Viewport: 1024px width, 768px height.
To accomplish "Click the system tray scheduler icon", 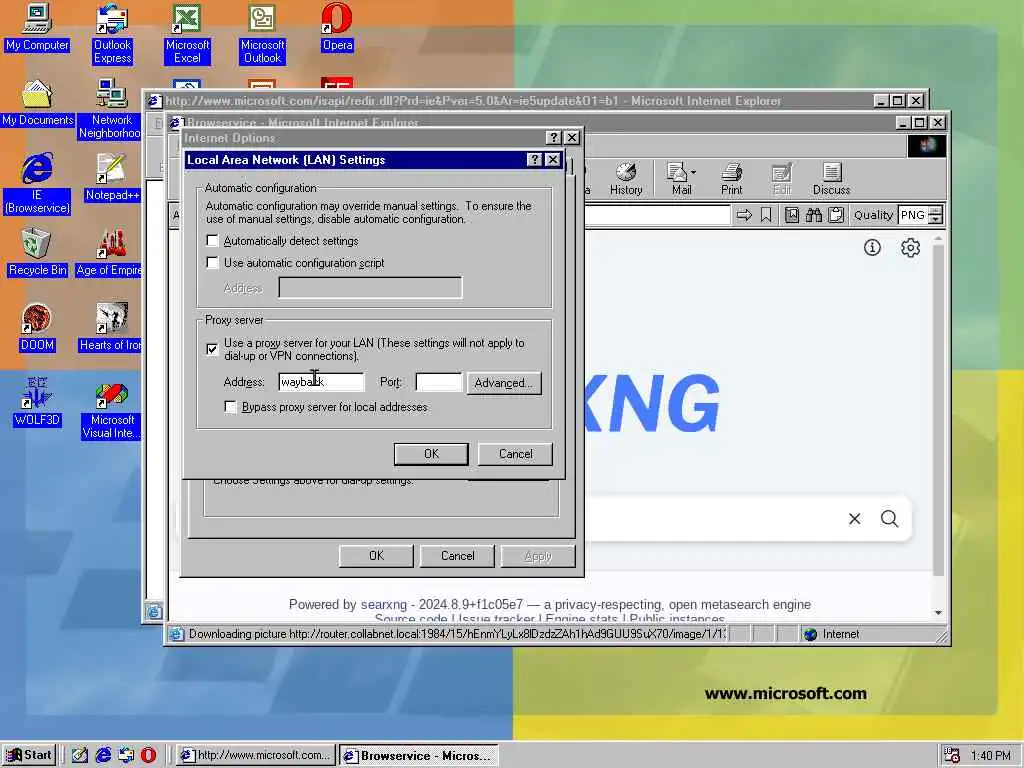I will (952, 756).
